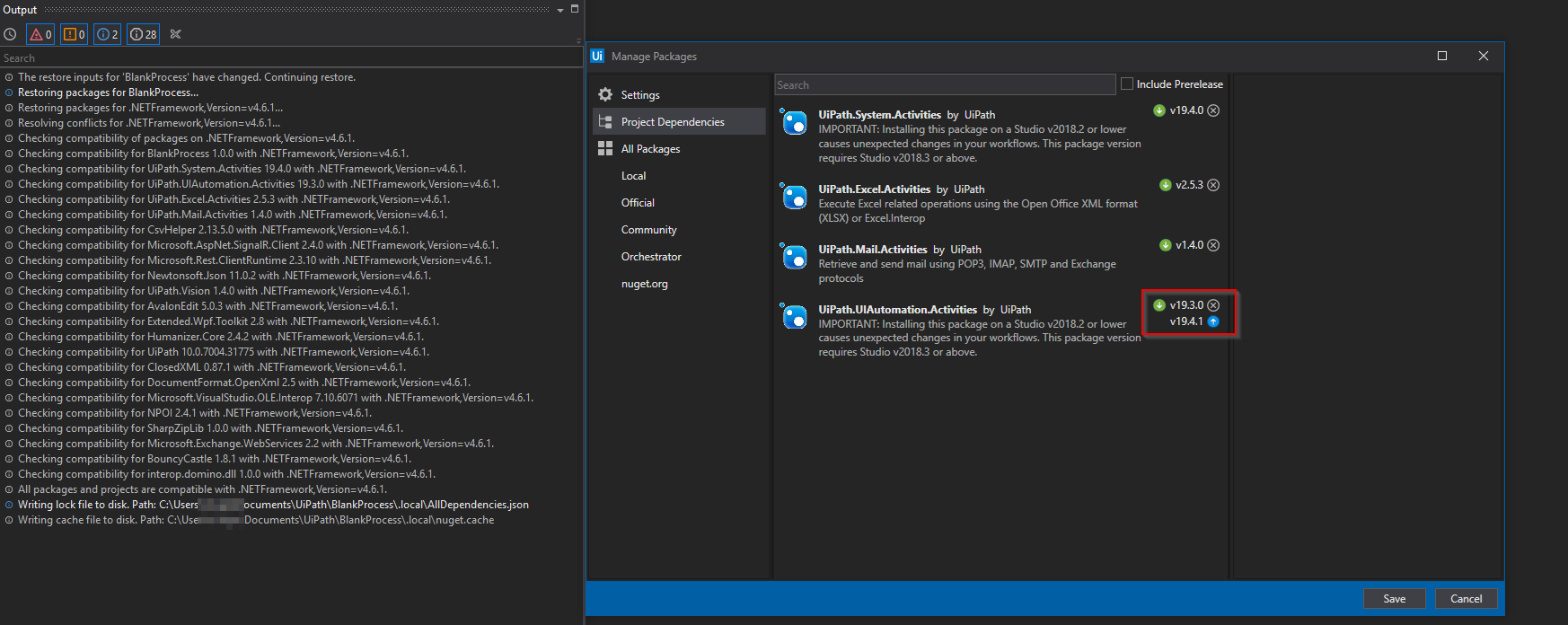Open the All Packages section
This screenshot has width=1568, height=625.
(x=650, y=149)
